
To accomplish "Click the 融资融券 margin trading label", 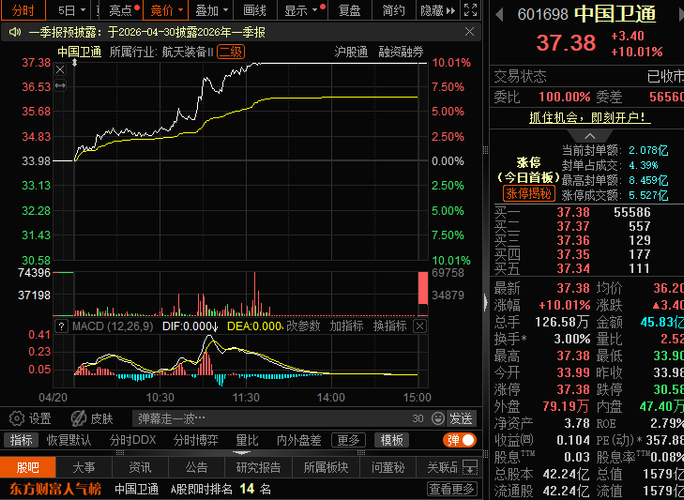I will coord(401,52).
